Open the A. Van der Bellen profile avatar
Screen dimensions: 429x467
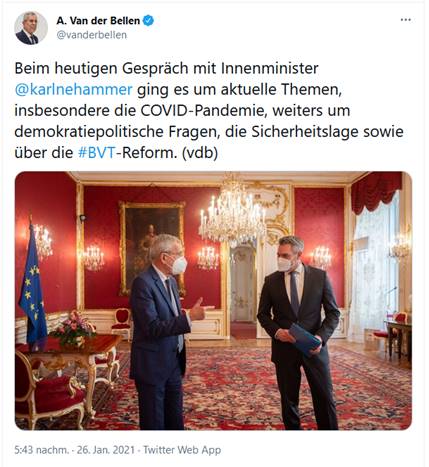click(x=31, y=28)
